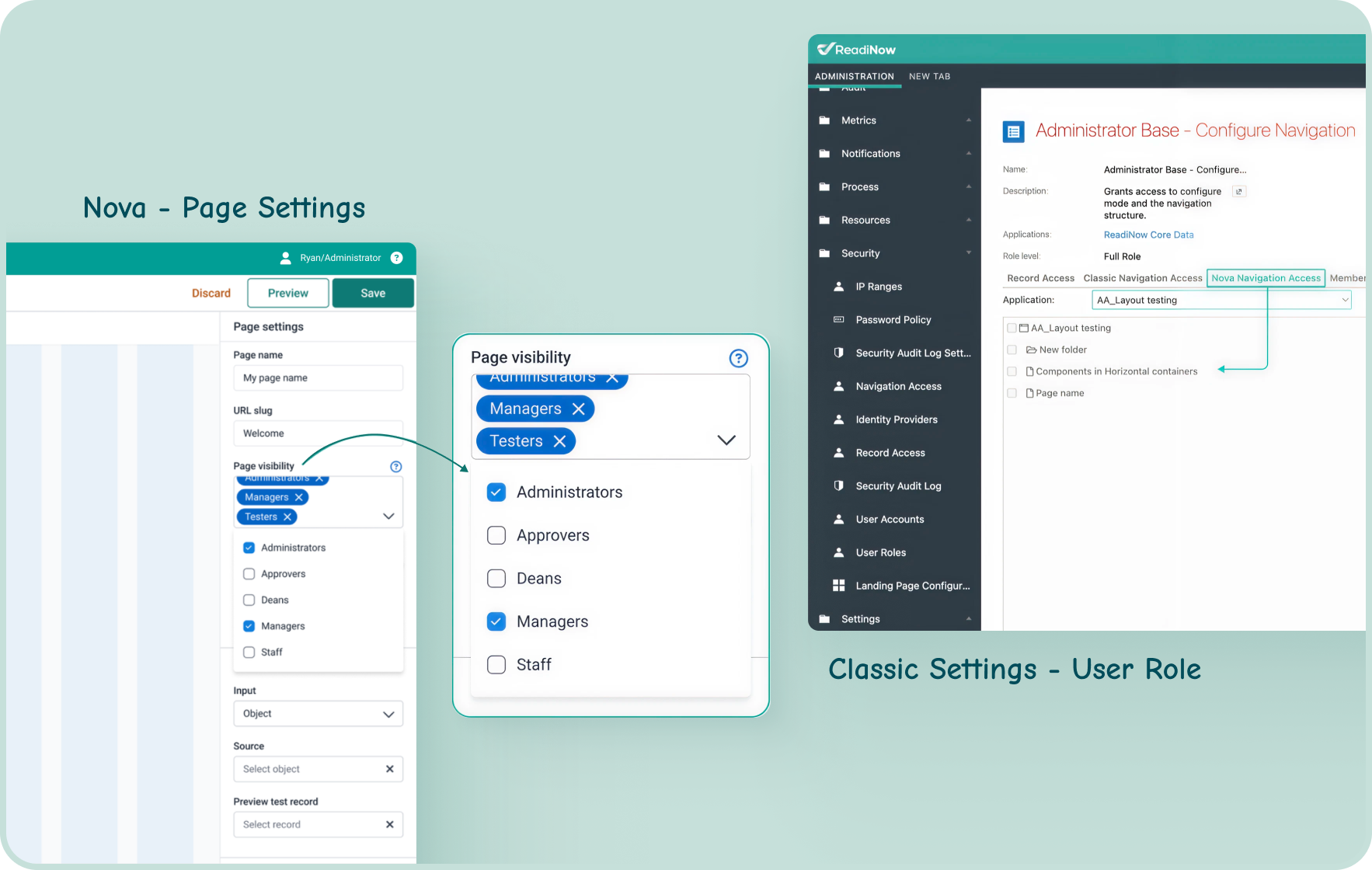Switch to Nova Navigation Access tab
This screenshot has height=870, width=1372.
(x=1266, y=278)
